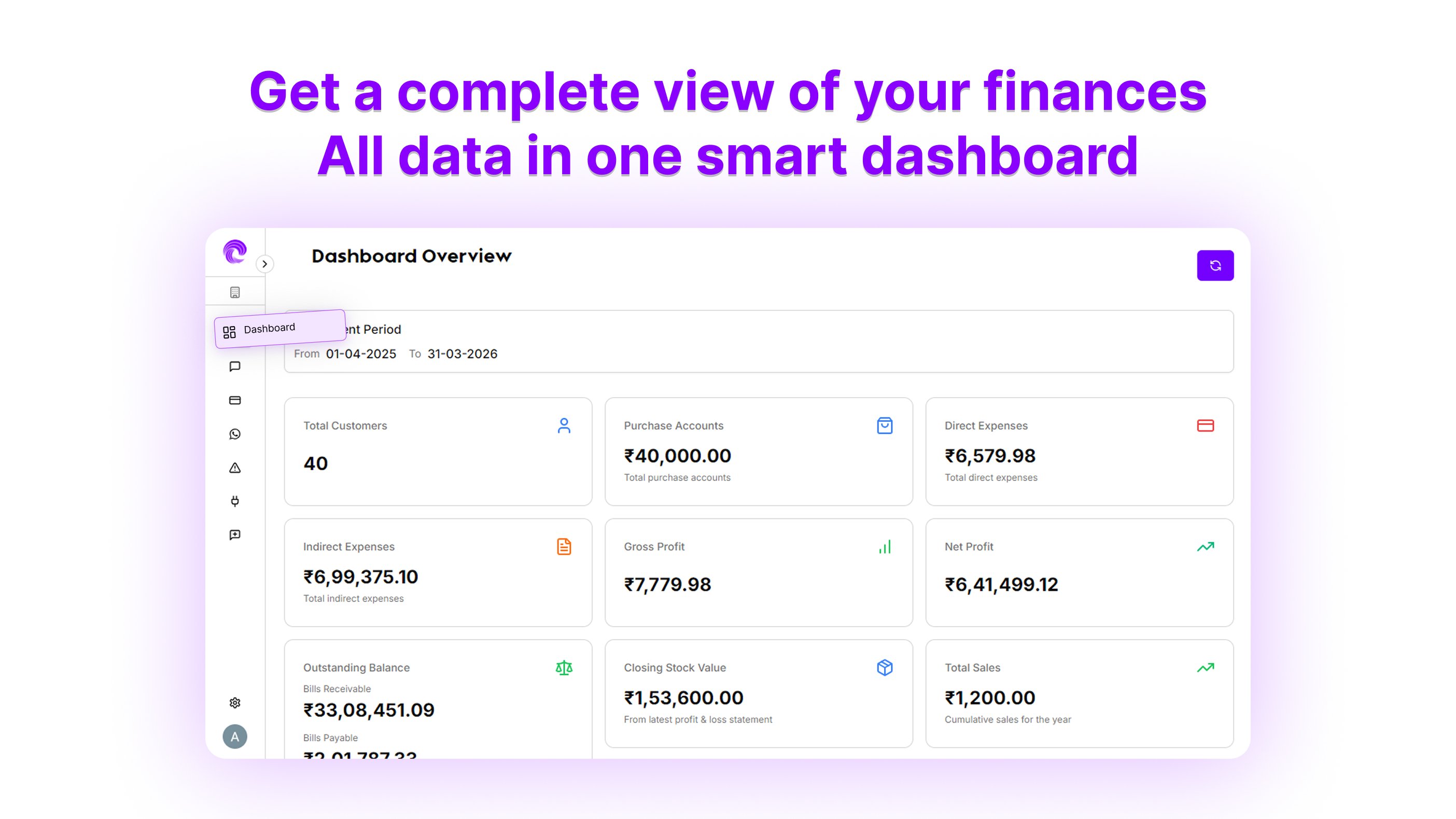Open the plug integrations icon

coord(234,501)
